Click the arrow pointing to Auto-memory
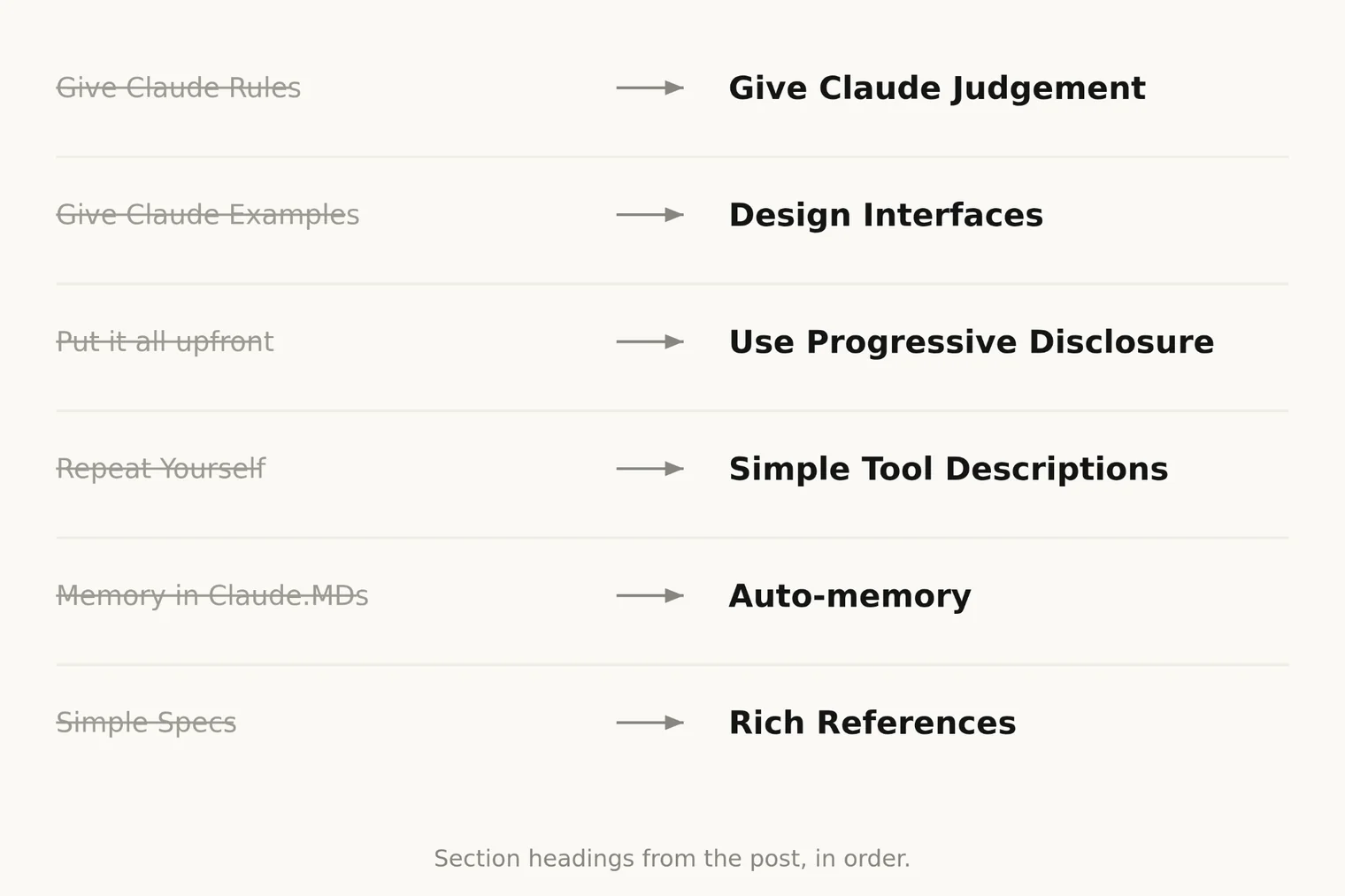 tap(649, 595)
